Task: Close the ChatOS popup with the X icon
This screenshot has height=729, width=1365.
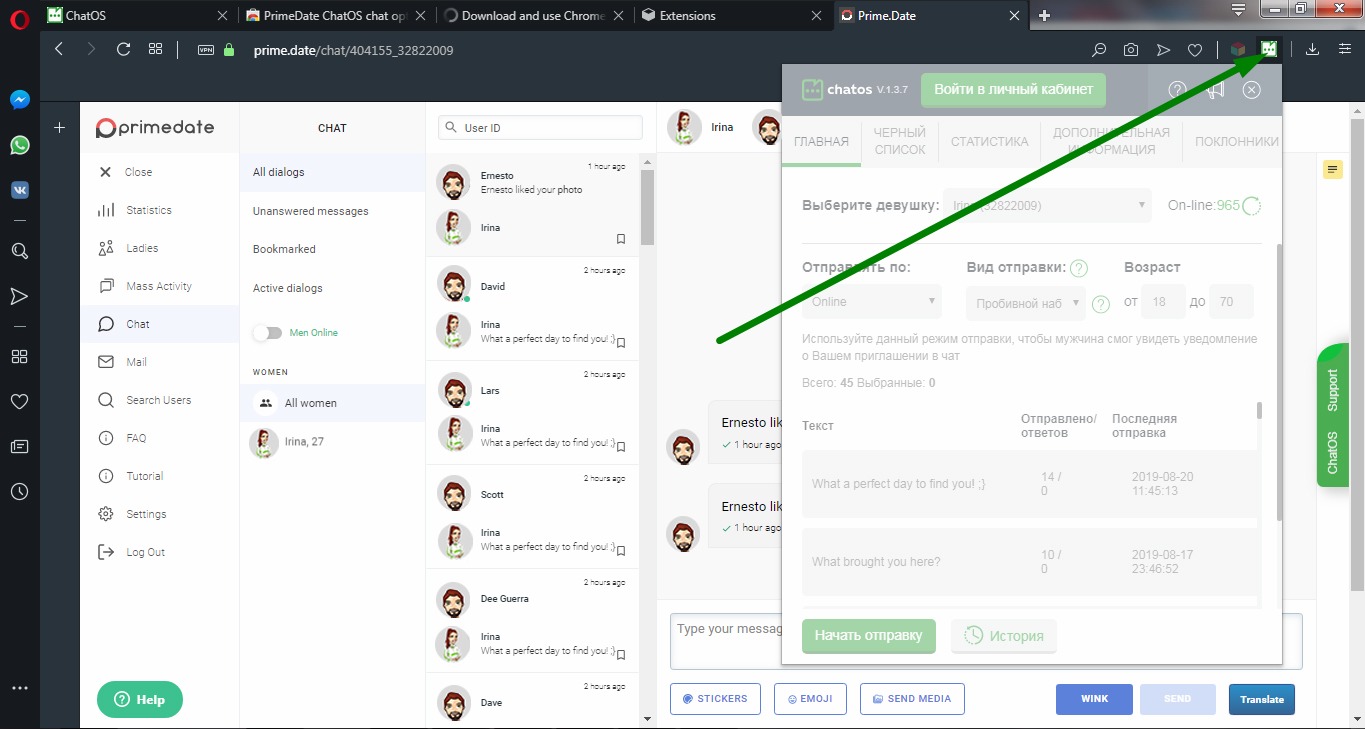Action: 1251,90
